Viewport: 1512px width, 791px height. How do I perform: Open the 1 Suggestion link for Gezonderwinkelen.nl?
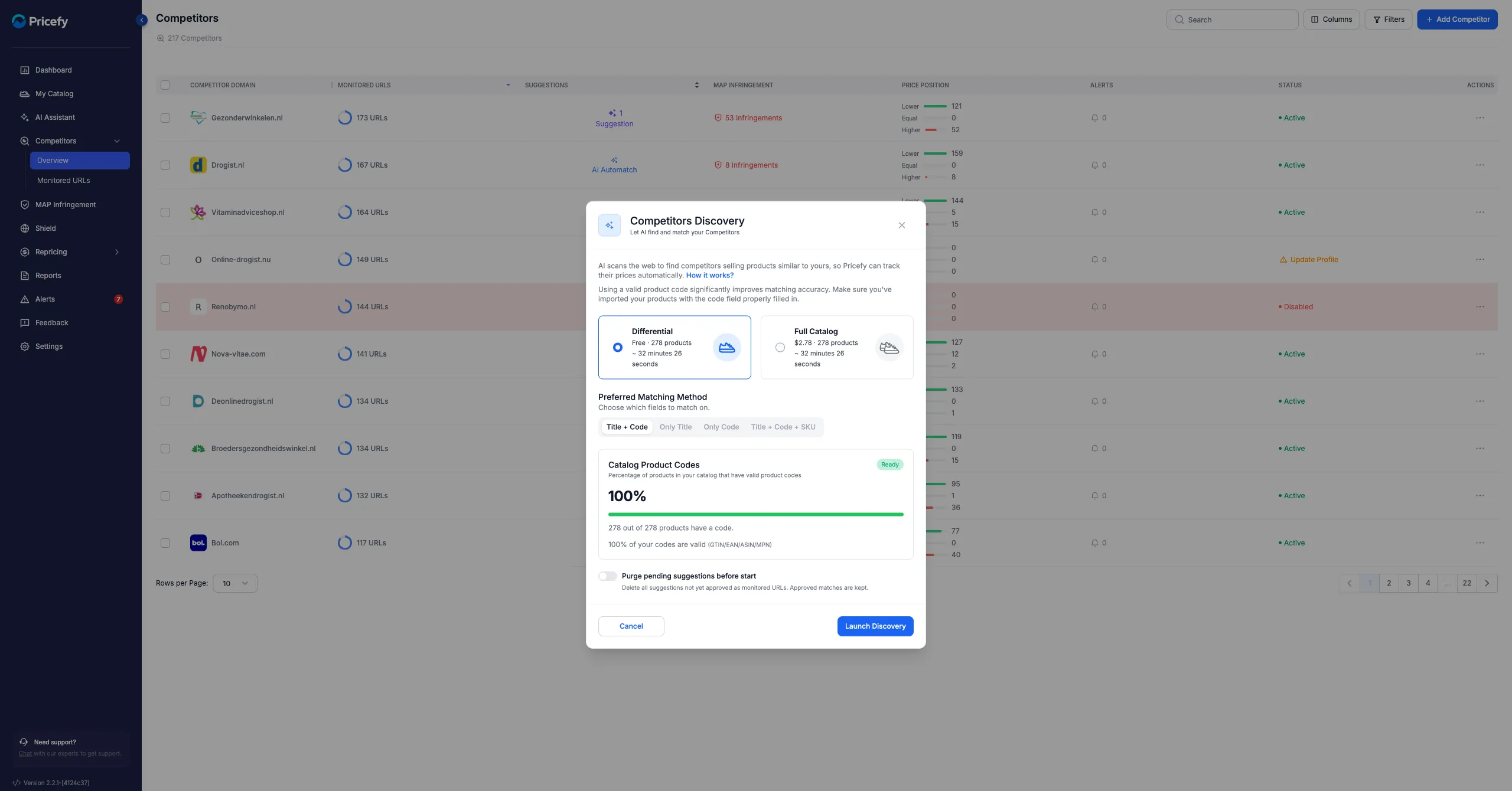pyautogui.click(x=614, y=119)
